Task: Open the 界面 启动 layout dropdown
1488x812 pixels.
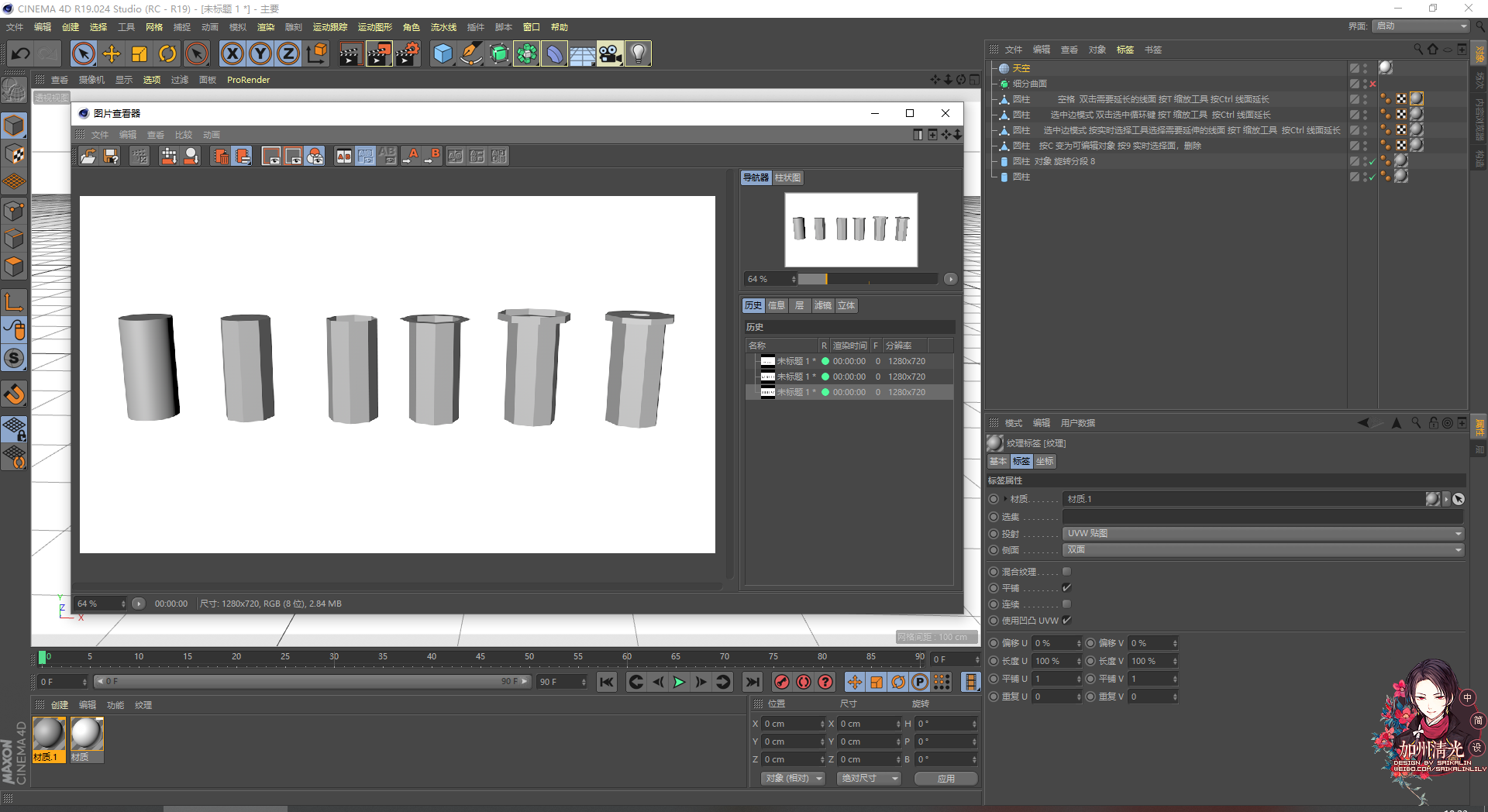Action: click(1421, 26)
